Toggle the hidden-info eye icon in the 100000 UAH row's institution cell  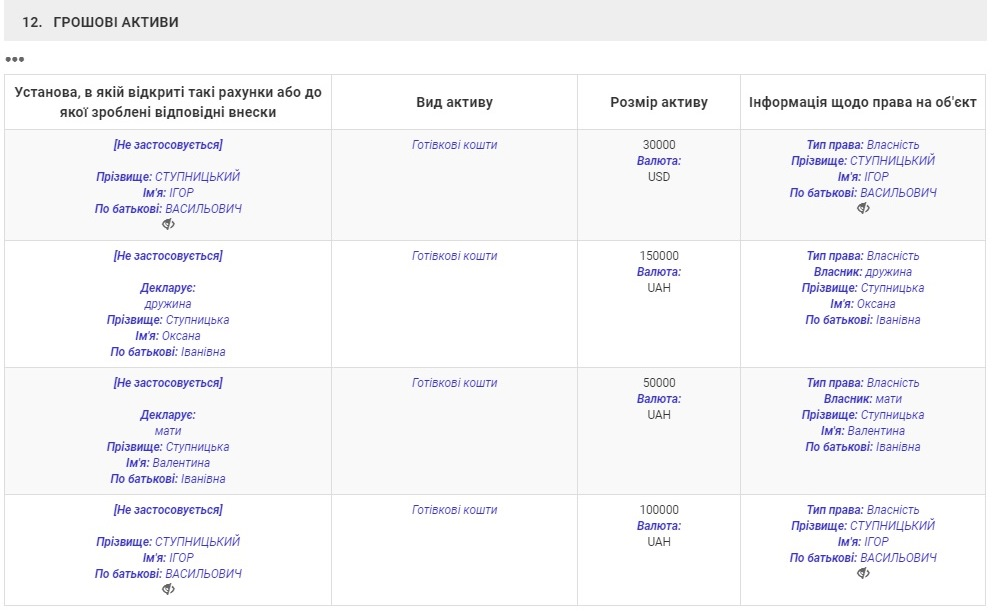[168, 590]
